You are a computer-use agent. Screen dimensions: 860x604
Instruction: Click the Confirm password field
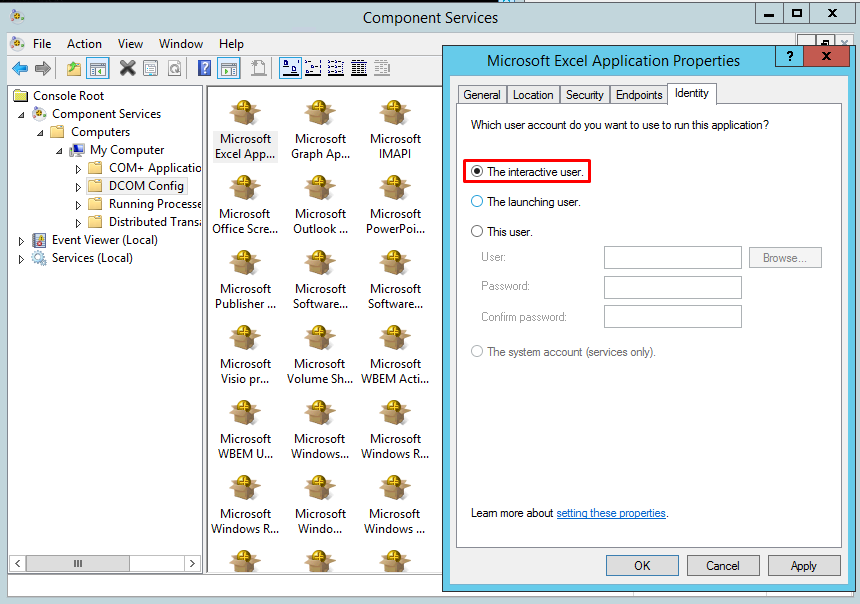coord(672,317)
